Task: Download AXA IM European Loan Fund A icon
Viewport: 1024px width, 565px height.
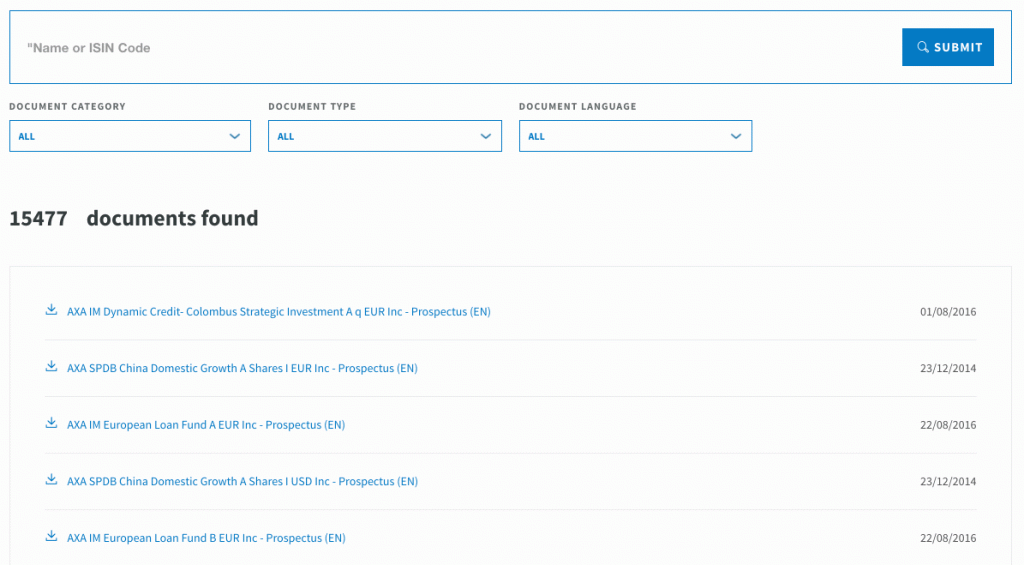Action: point(51,423)
